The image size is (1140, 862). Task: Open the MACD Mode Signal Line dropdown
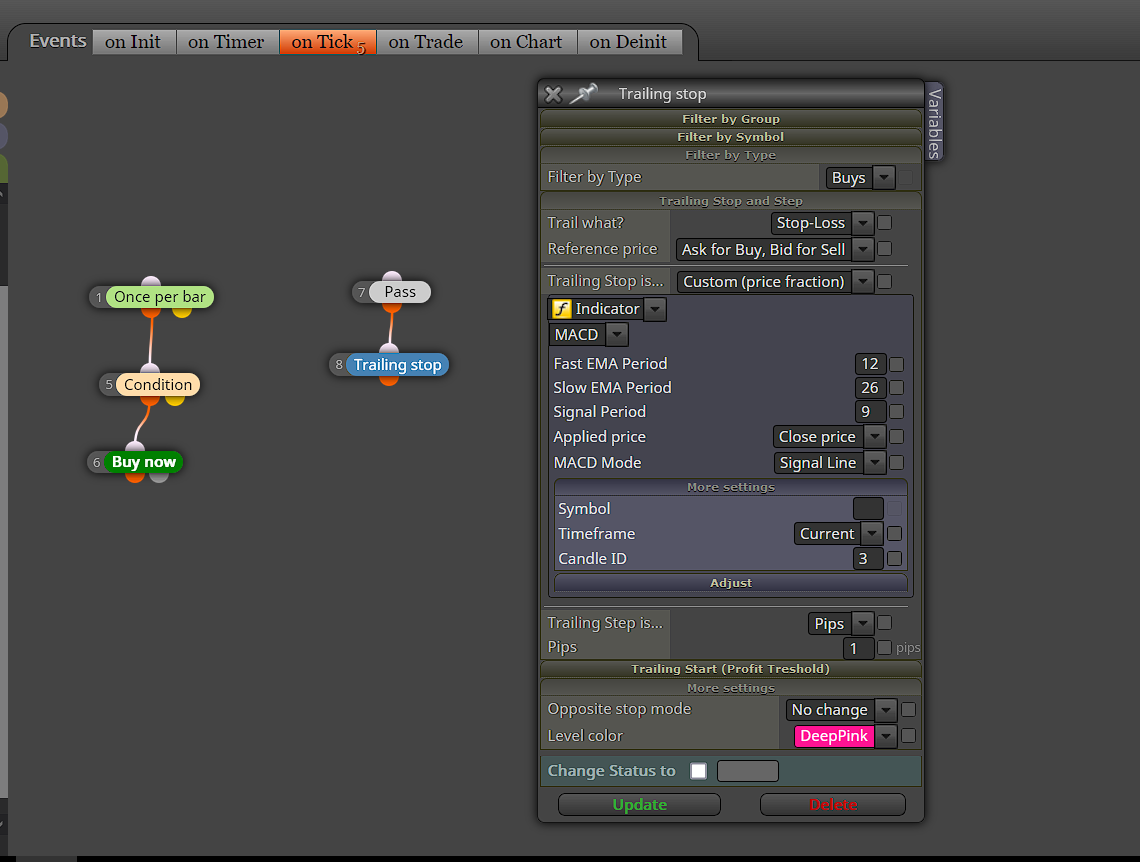coord(830,462)
